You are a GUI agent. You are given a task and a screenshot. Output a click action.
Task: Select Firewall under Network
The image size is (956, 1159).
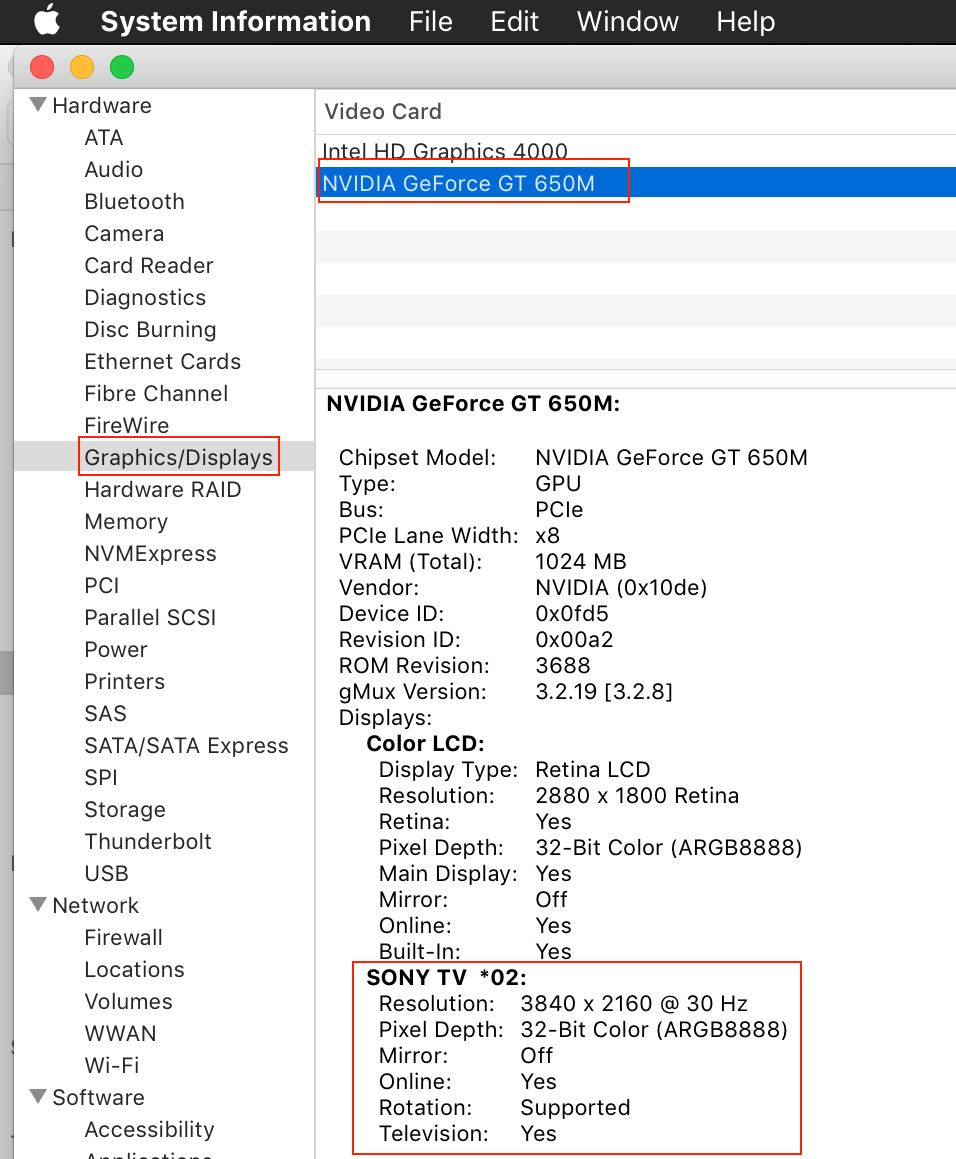pos(123,937)
